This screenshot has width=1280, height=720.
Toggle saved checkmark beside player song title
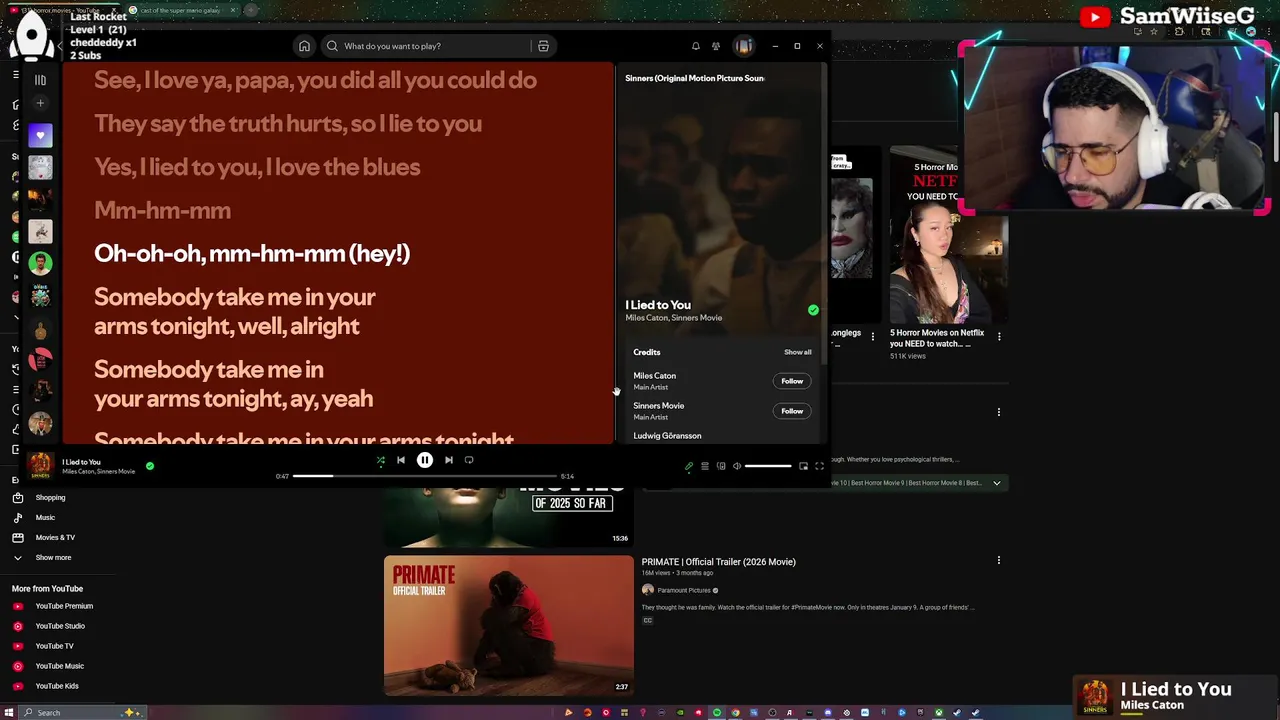(150, 465)
